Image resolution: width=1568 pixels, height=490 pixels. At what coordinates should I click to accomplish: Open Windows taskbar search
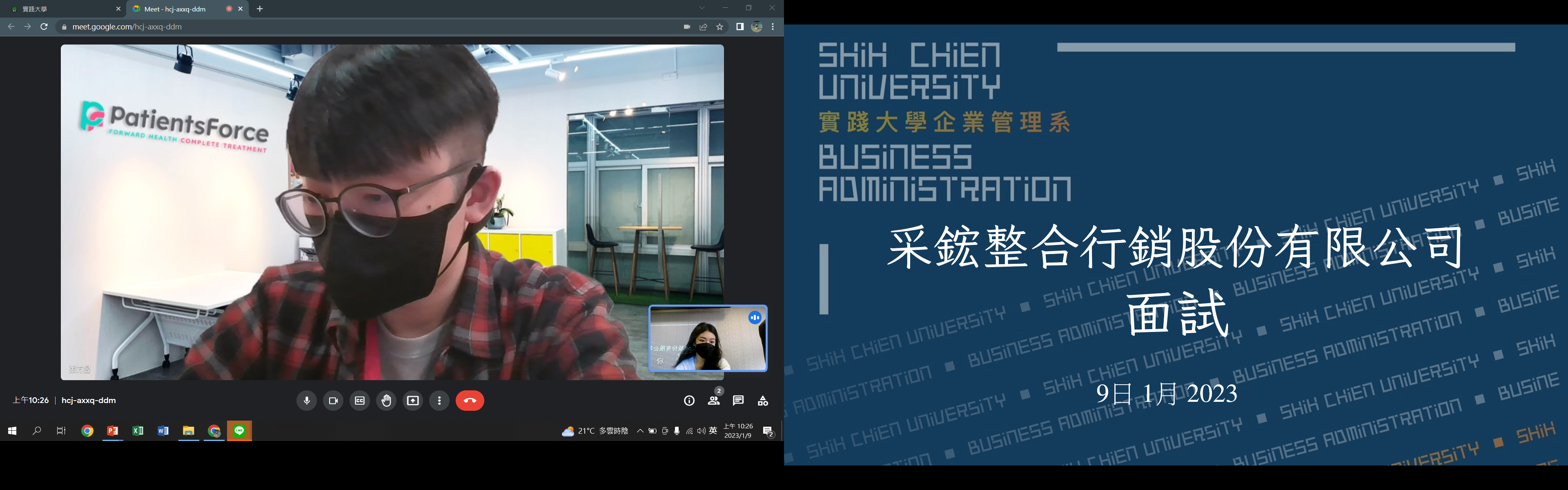(36, 431)
